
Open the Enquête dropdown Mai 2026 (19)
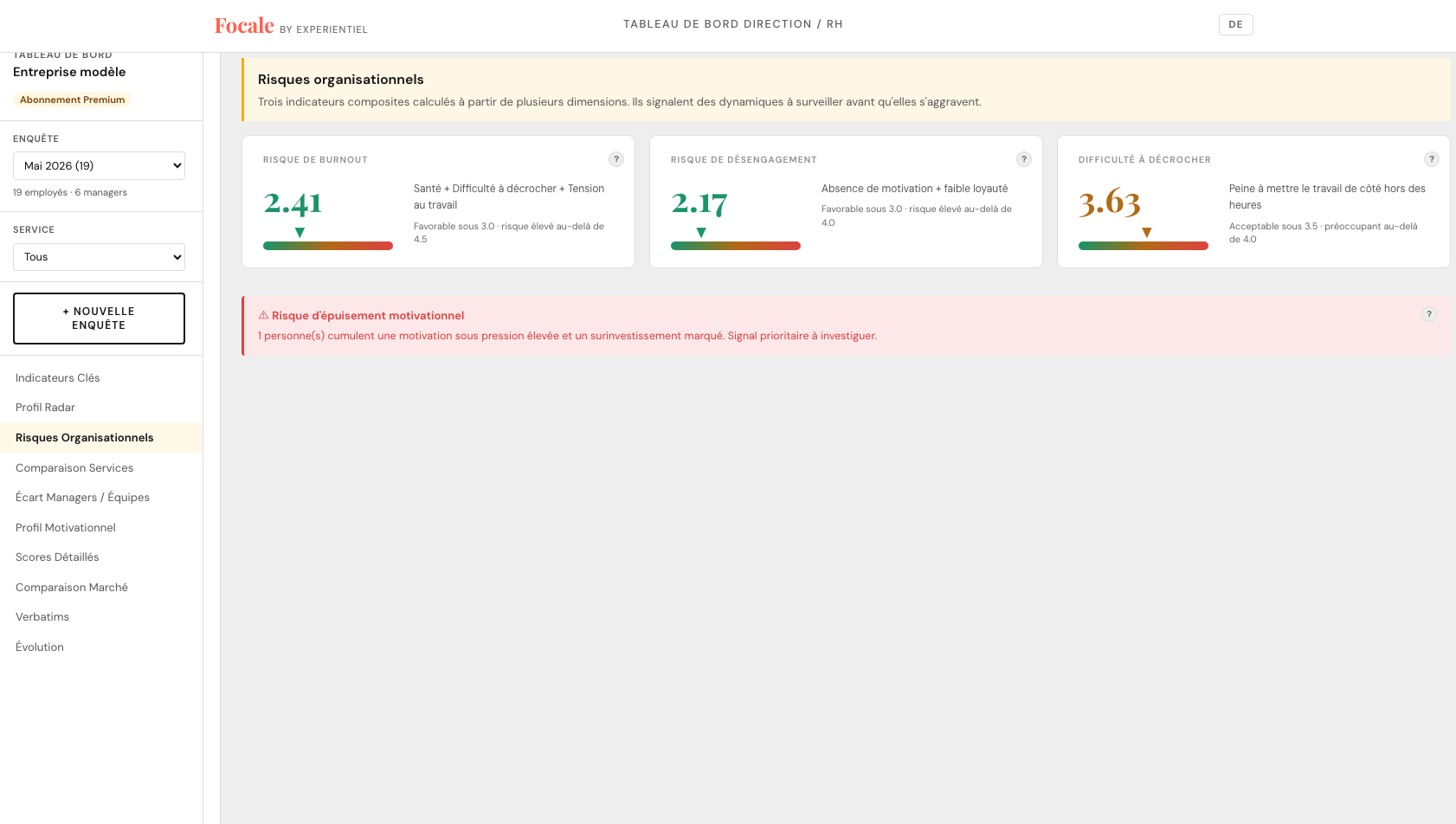[99, 166]
